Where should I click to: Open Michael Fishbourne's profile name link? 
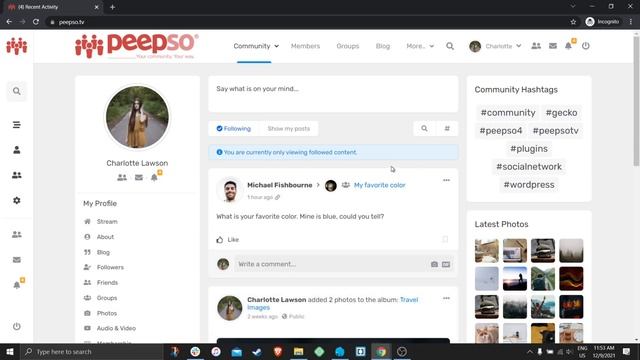coord(280,185)
